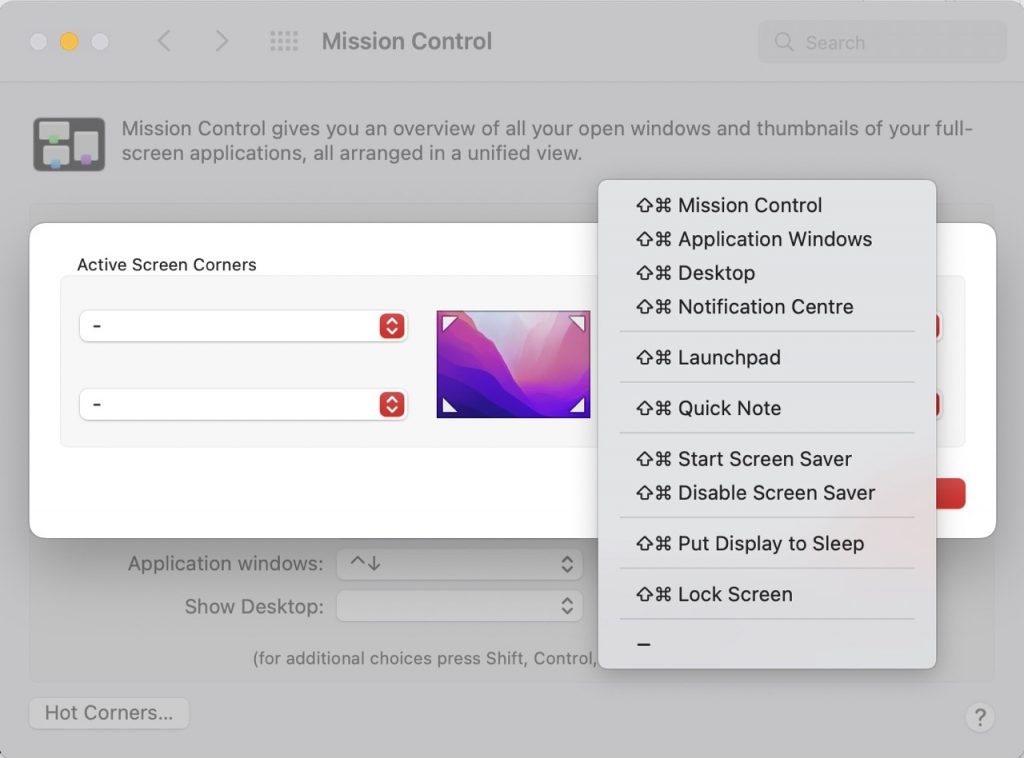Open the show-all preferences grid icon
This screenshot has width=1024, height=758.
(x=284, y=41)
